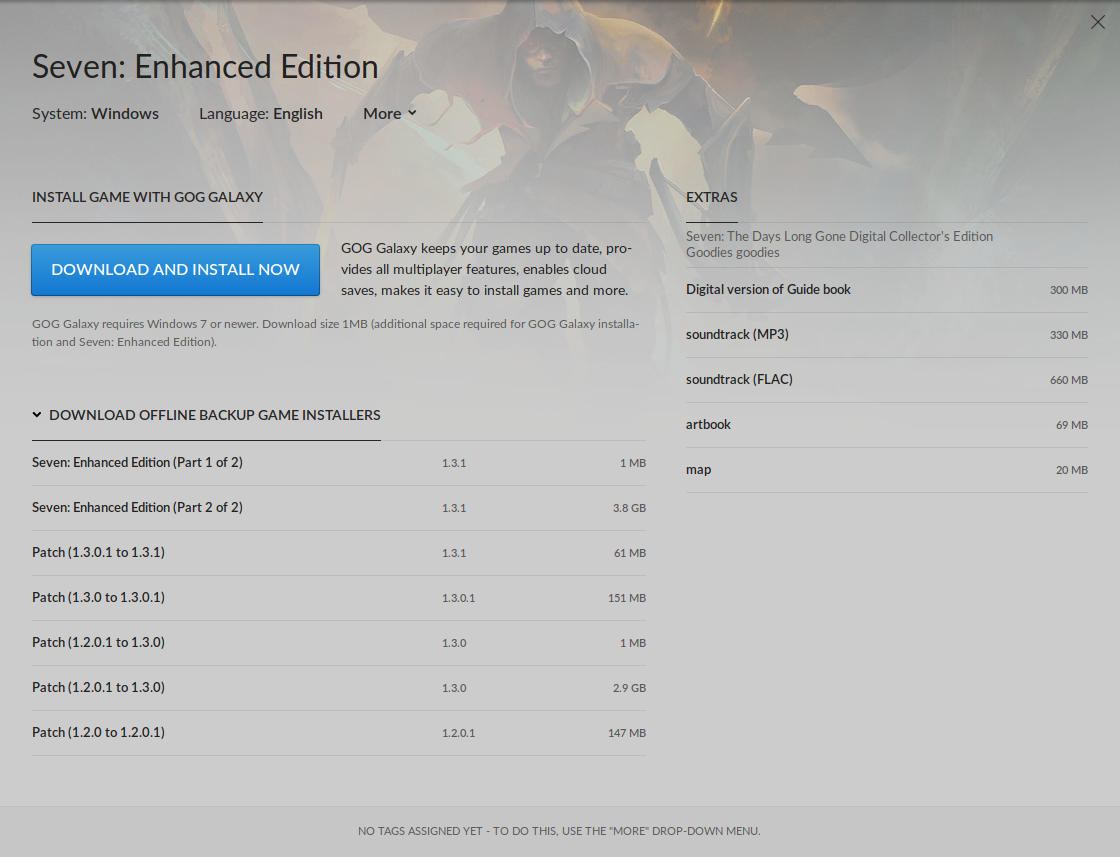Click the version number 1.3.0.1

tap(459, 598)
